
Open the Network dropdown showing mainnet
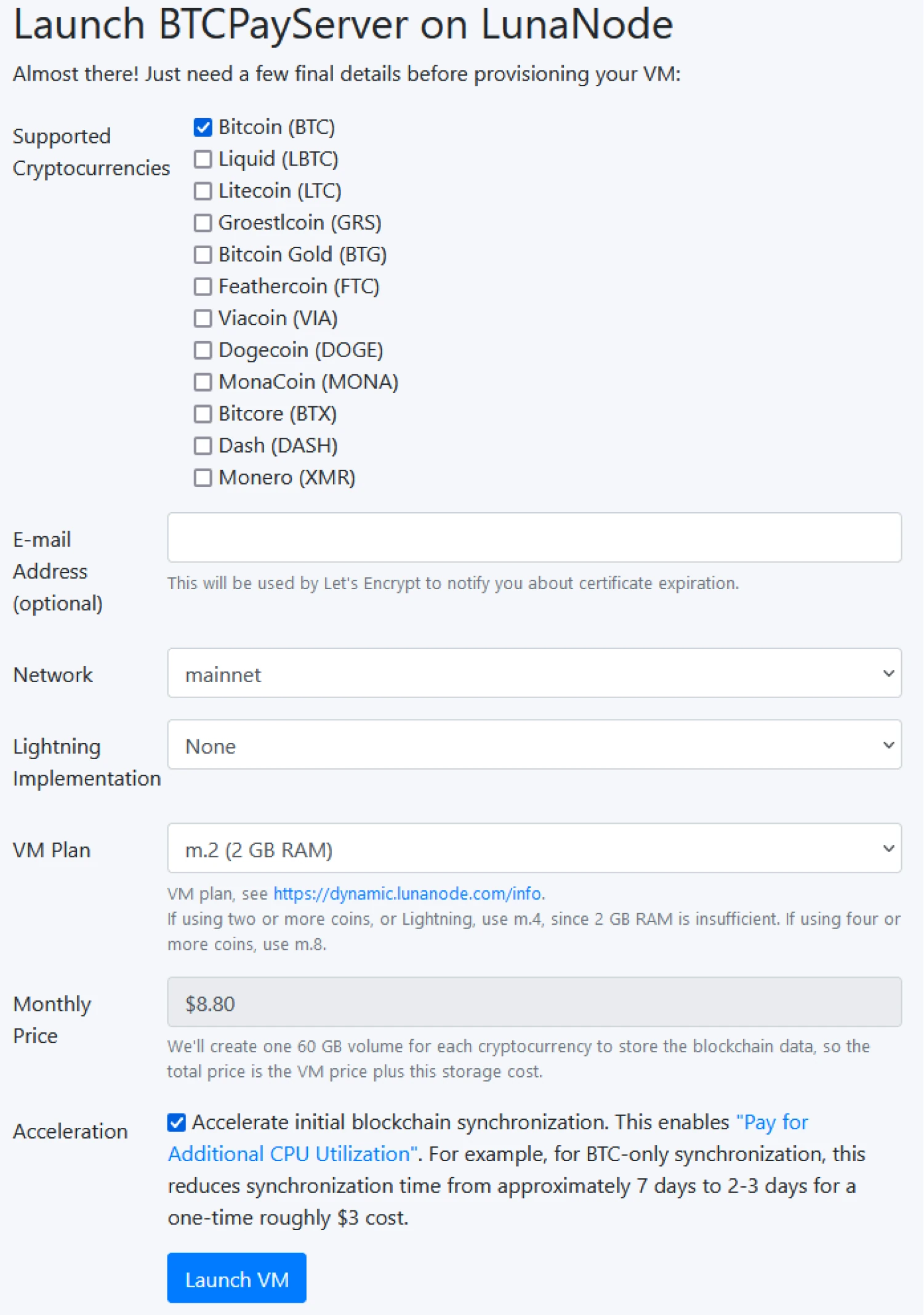tap(534, 673)
